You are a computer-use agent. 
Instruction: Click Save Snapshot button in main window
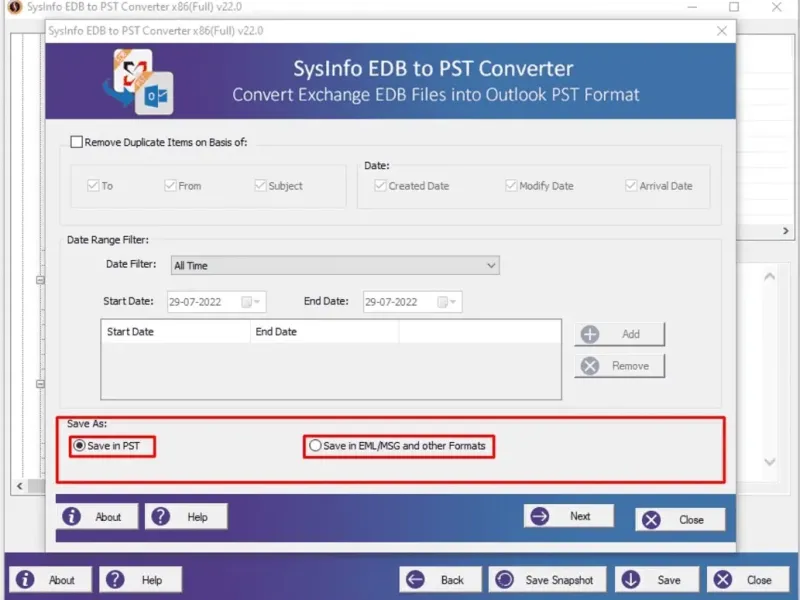547,580
